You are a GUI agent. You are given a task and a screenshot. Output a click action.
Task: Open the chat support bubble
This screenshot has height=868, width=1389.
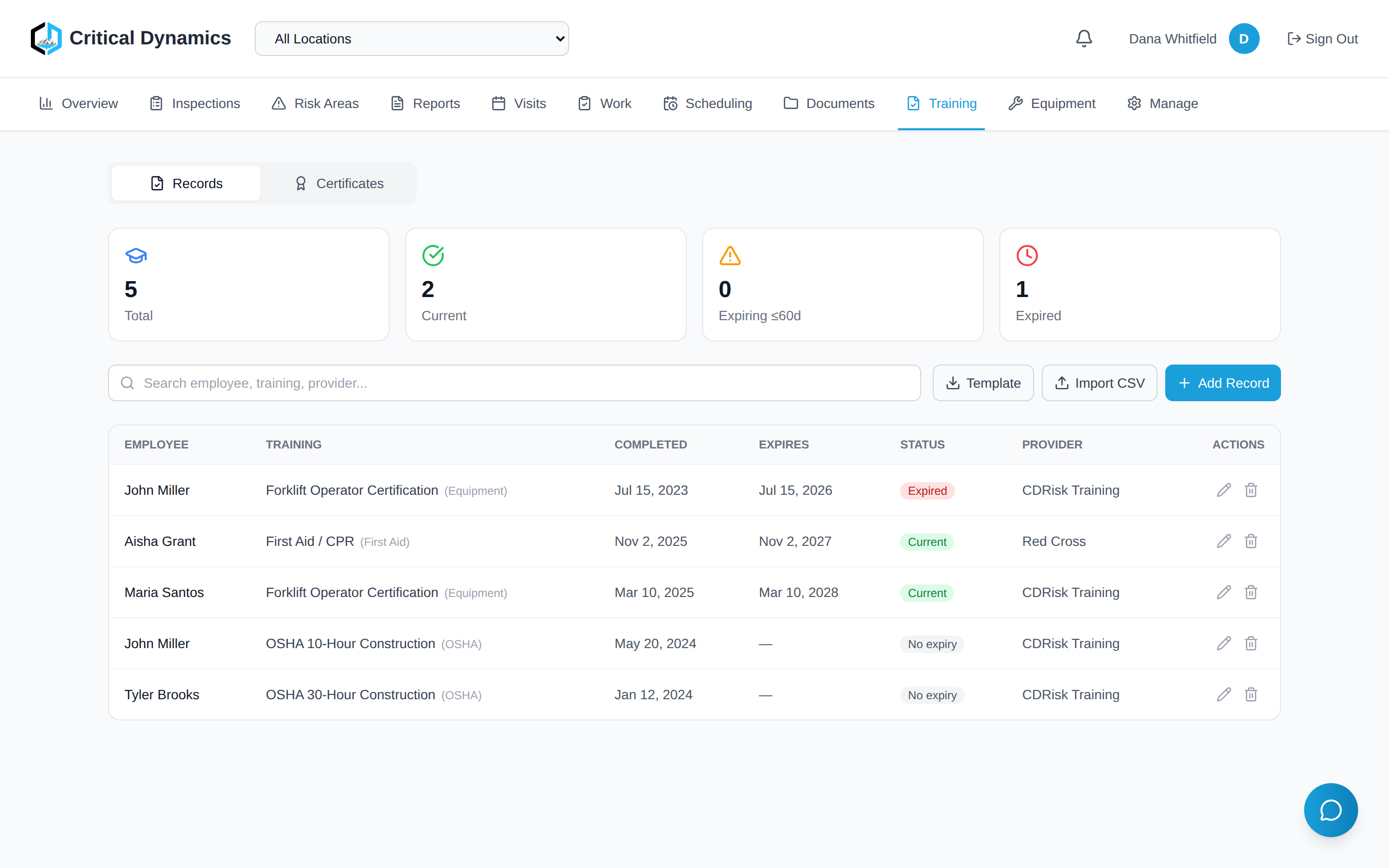click(x=1331, y=810)
